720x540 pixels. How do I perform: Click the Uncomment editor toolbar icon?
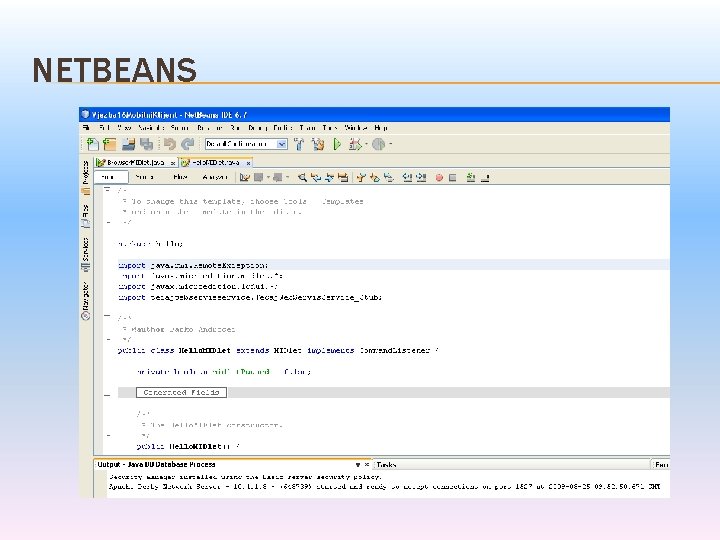pyautogui.click(x=485, y=177)
